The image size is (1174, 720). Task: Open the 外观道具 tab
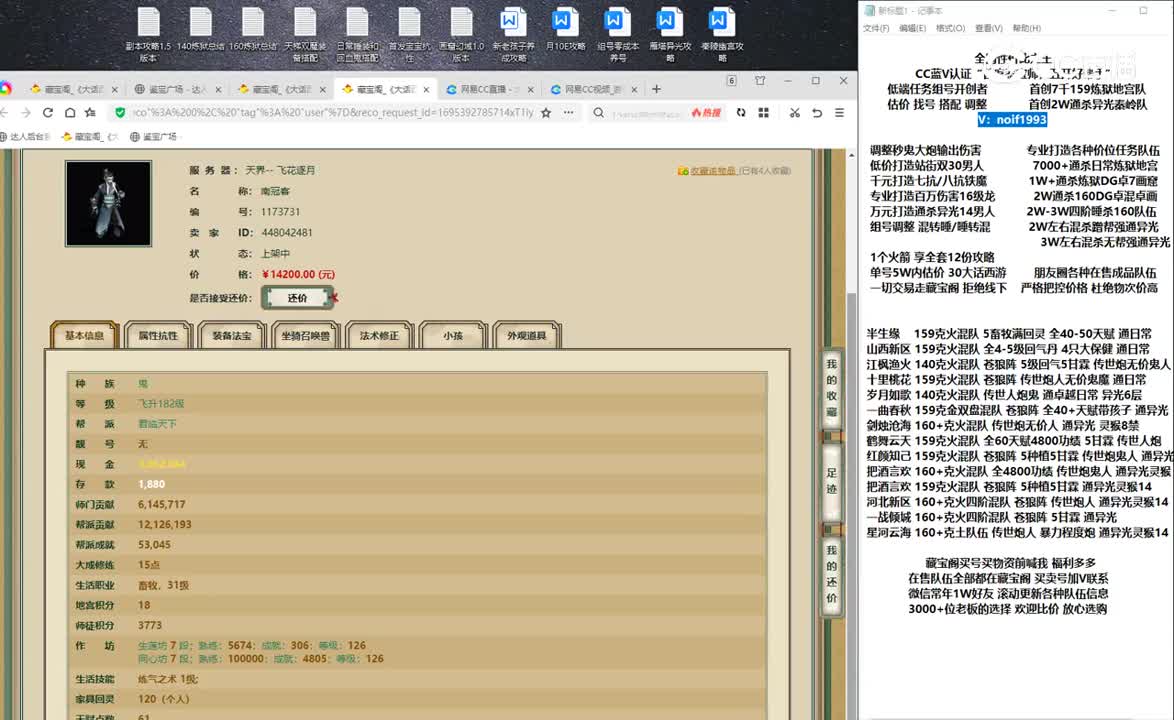point(527,335)
